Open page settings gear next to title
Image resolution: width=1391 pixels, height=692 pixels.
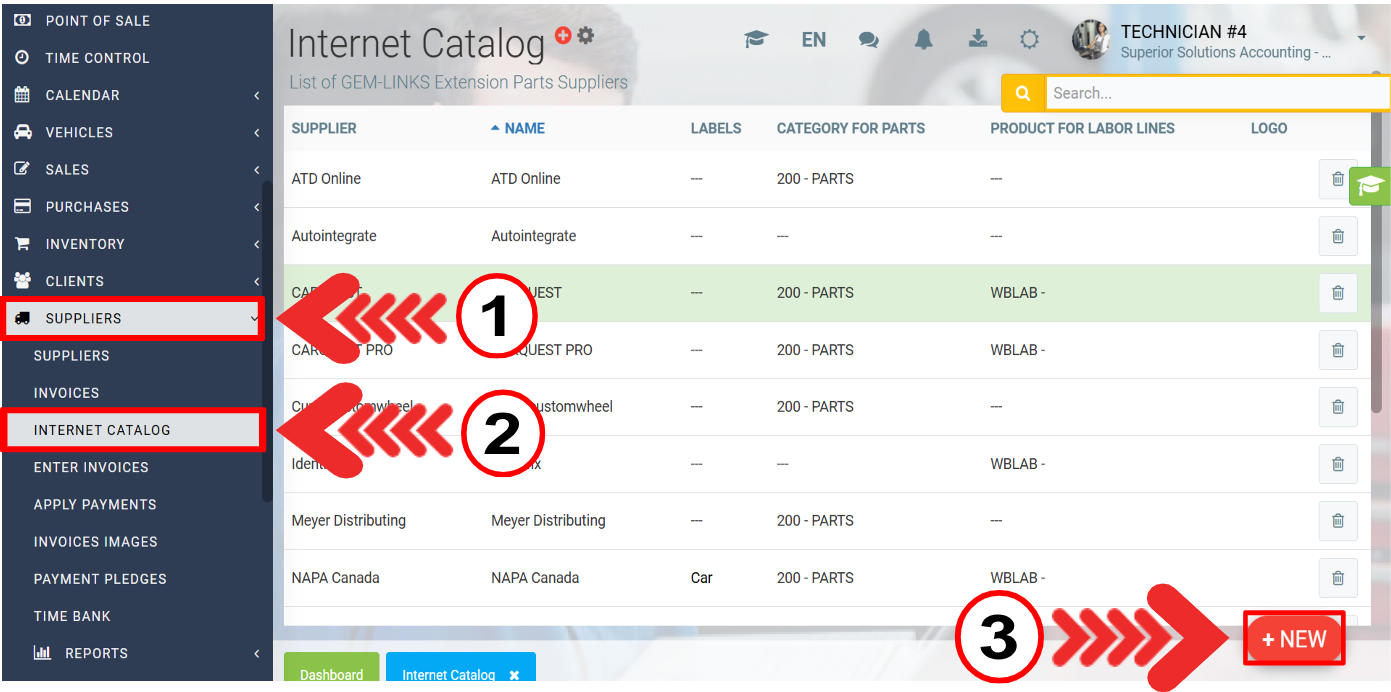(586, 35)
